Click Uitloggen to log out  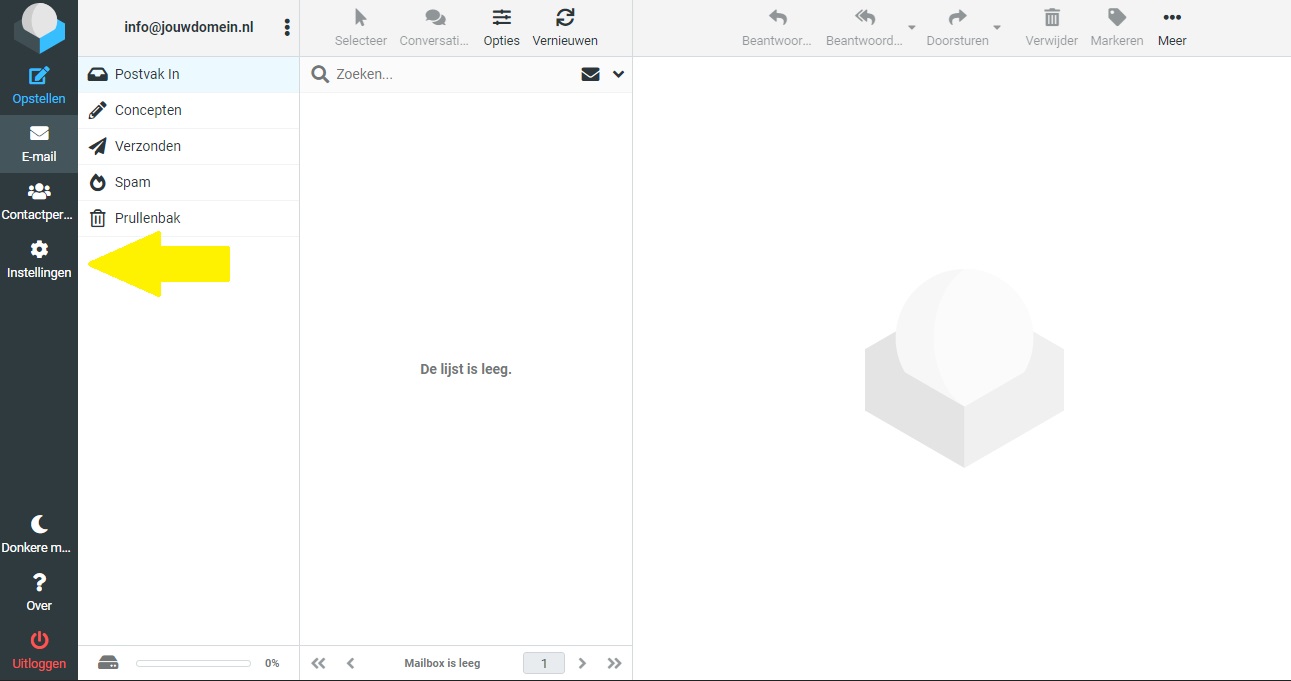[39, 650]
